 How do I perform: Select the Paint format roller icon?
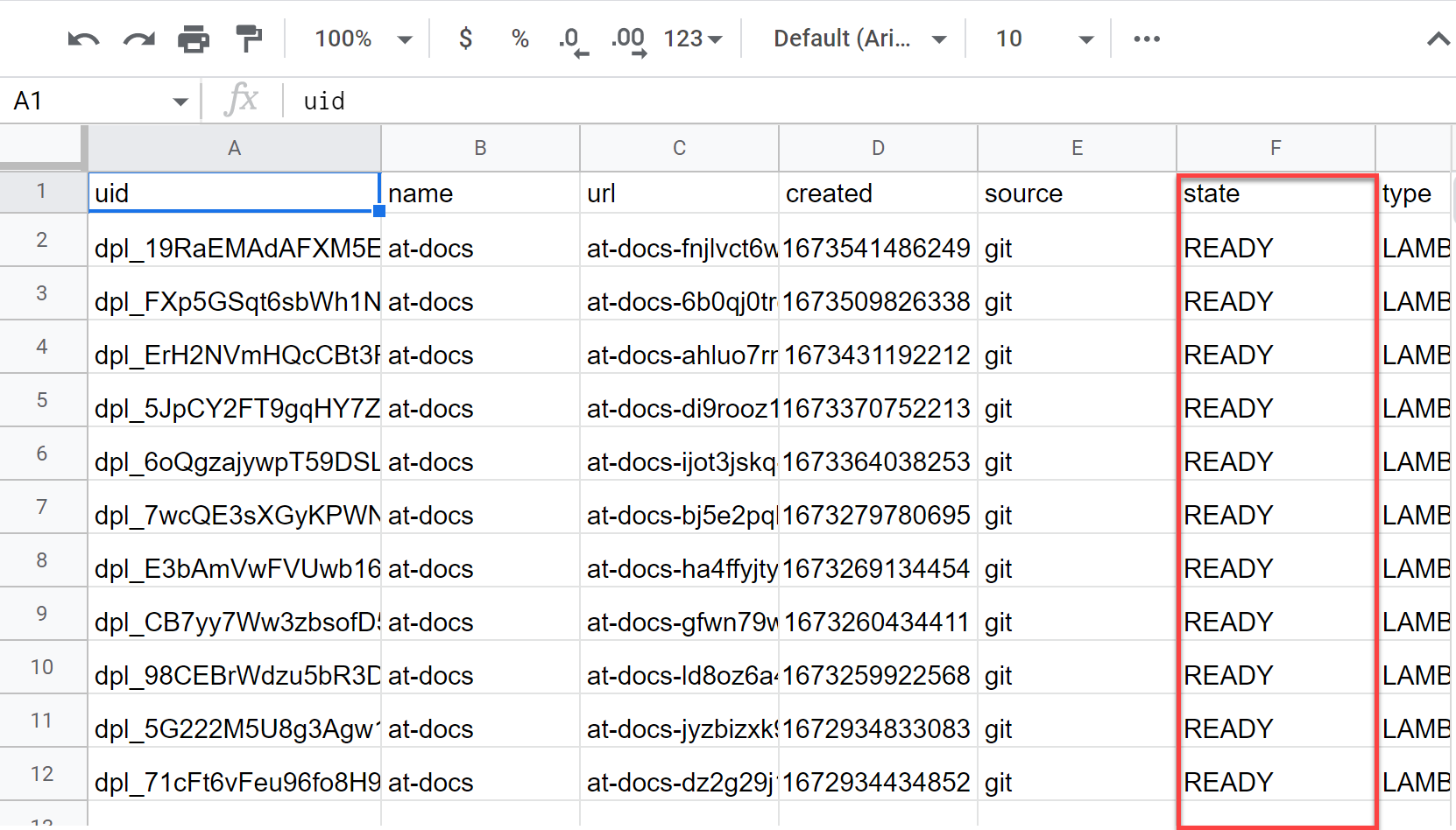[x=249, y=39]
